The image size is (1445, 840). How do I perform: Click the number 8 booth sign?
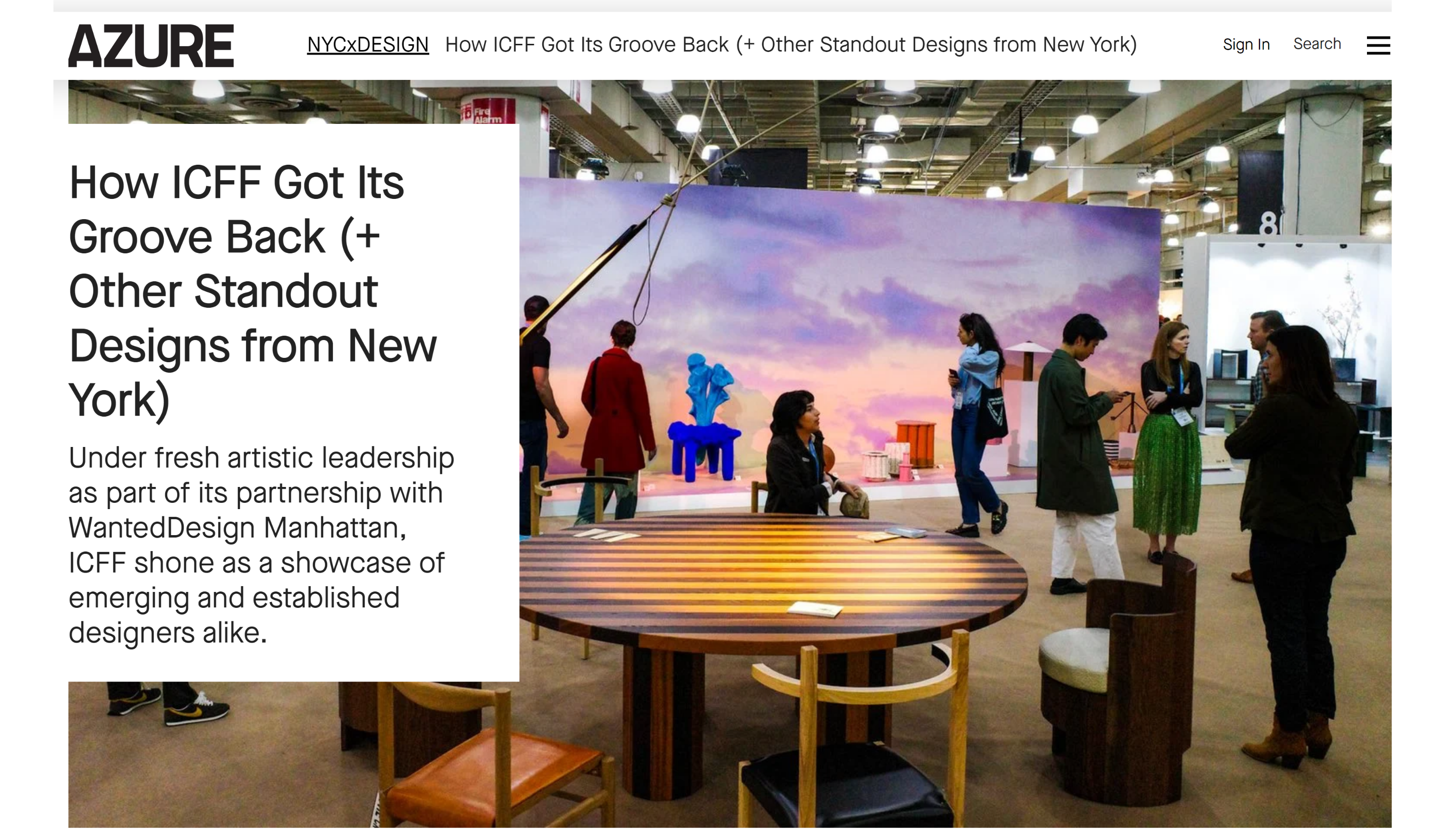[x=1268, y=223]
